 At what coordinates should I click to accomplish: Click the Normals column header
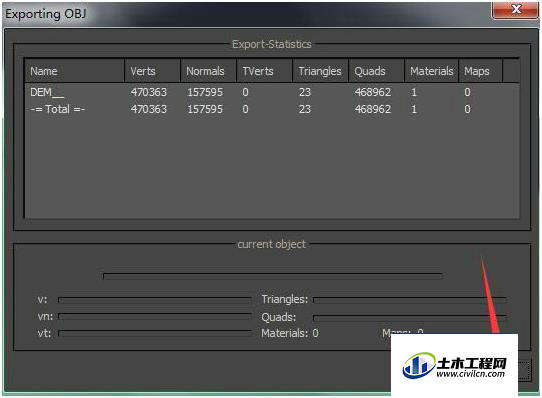coord(208,71)
